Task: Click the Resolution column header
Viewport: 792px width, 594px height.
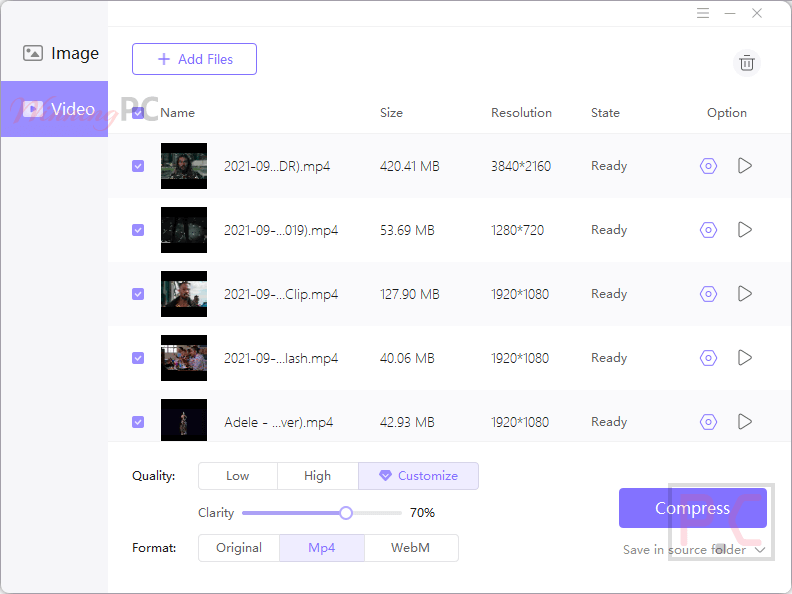Action: click(x=521, y=113)
